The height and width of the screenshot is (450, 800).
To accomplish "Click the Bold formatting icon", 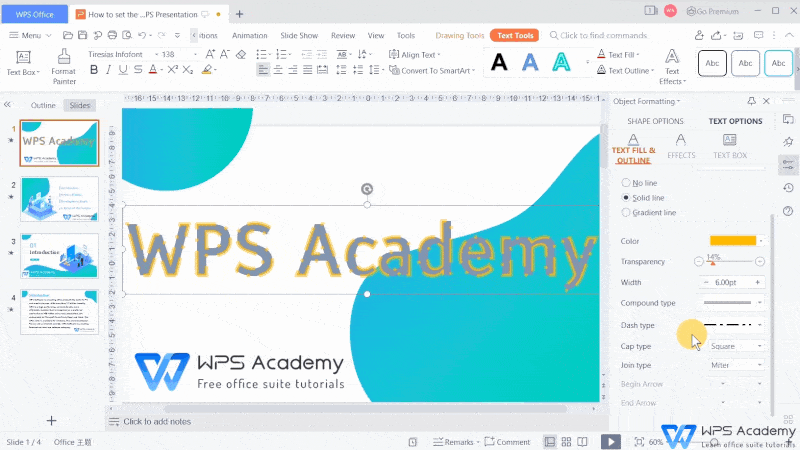I will click(x=94, y=70).
